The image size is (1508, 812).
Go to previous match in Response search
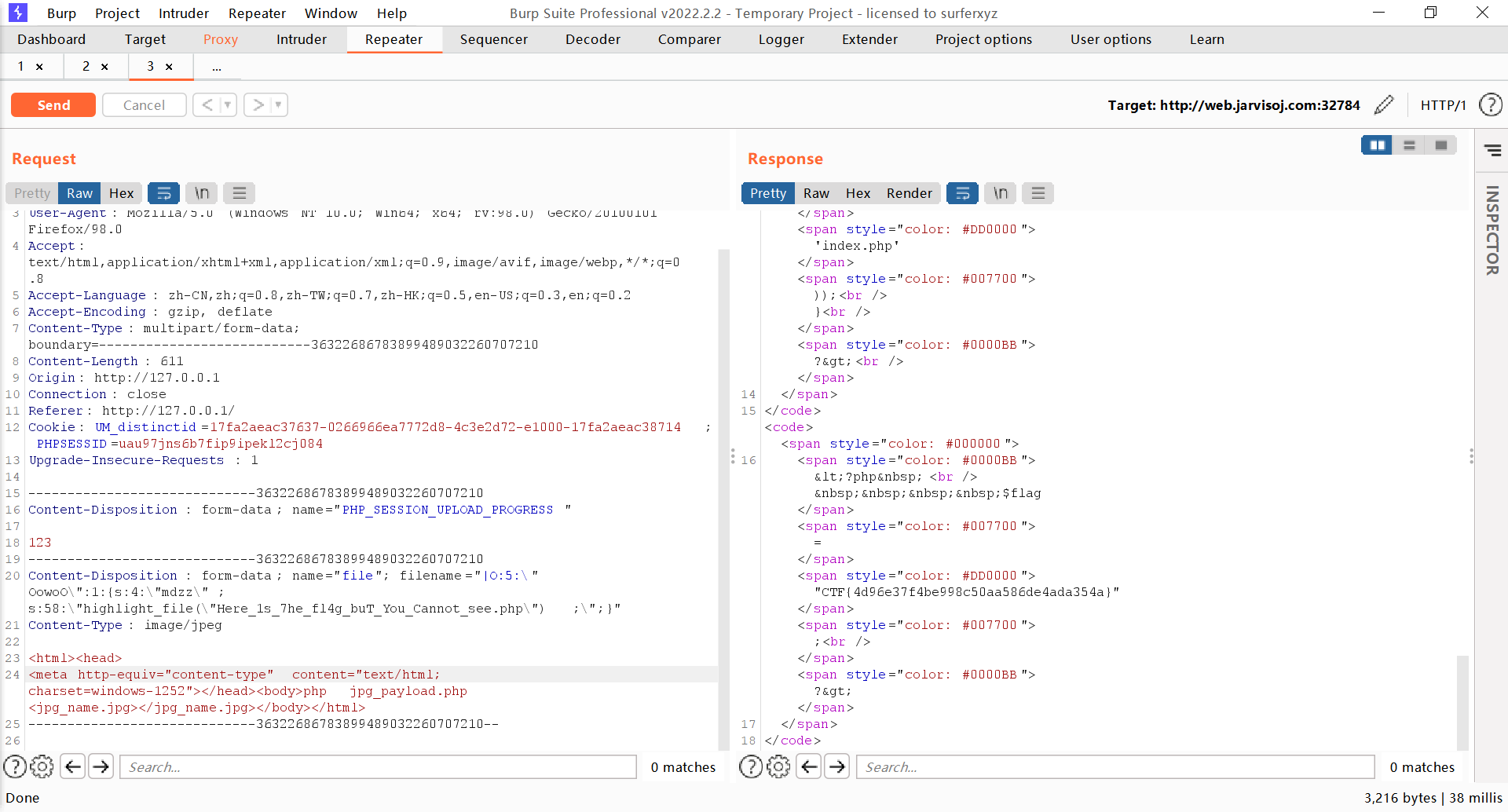(809, 766)
